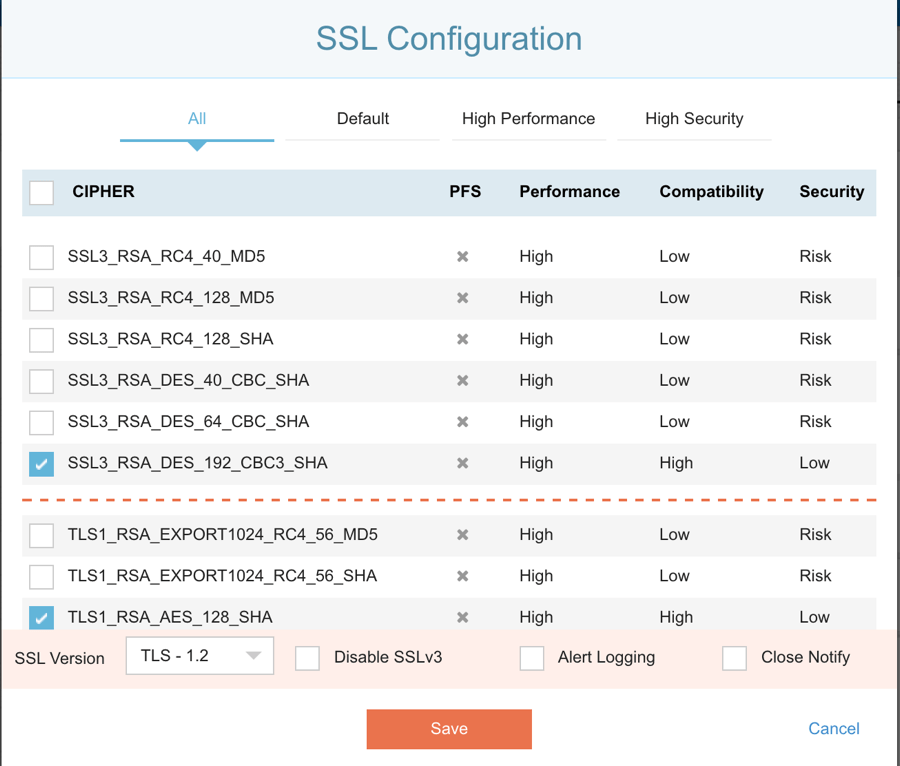The height and width of the screenshot is (766, 900).
Task: Open the SSL Version dropdown
Action: point(200,657)
